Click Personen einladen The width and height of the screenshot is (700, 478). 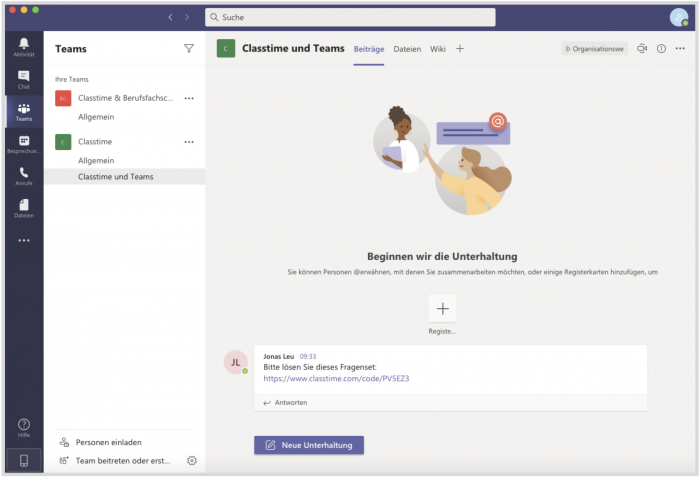108,442
